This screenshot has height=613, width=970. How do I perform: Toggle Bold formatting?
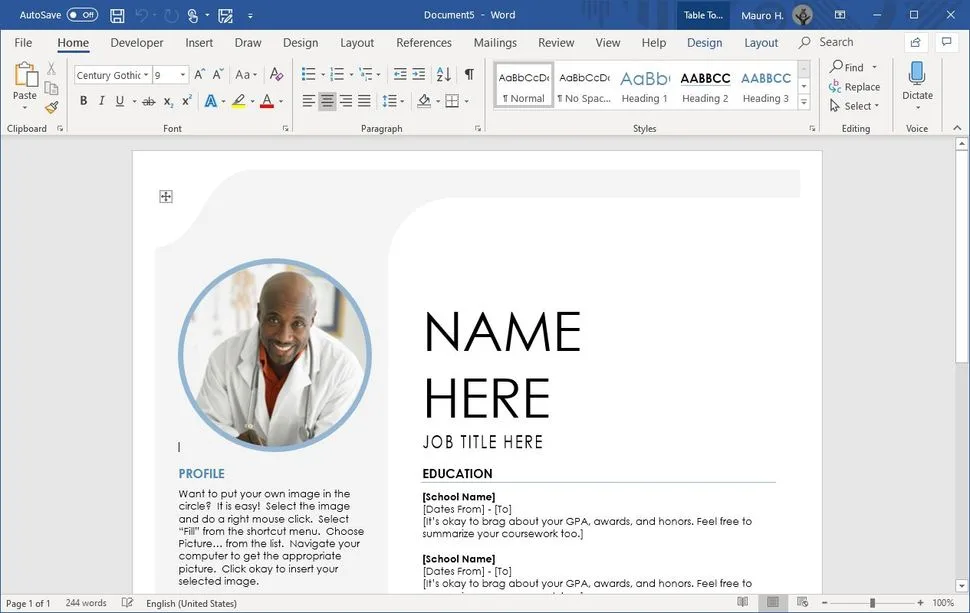[84, 101]
